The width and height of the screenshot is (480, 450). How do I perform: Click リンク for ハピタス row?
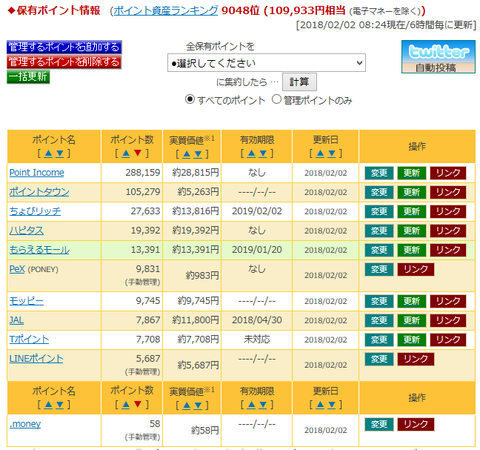point(448,231)
